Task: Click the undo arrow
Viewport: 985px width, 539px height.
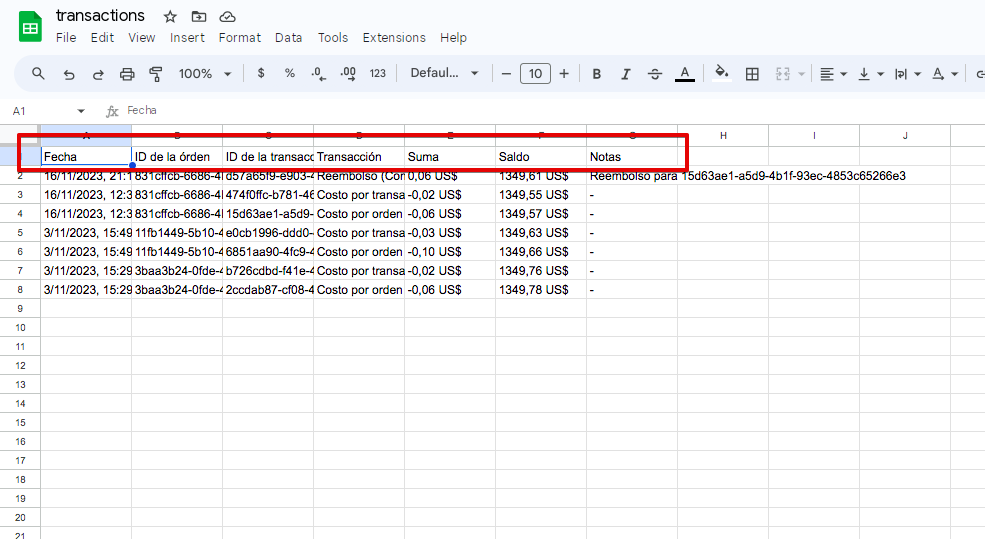Action: pyautogui.click(x=68, y=74)
